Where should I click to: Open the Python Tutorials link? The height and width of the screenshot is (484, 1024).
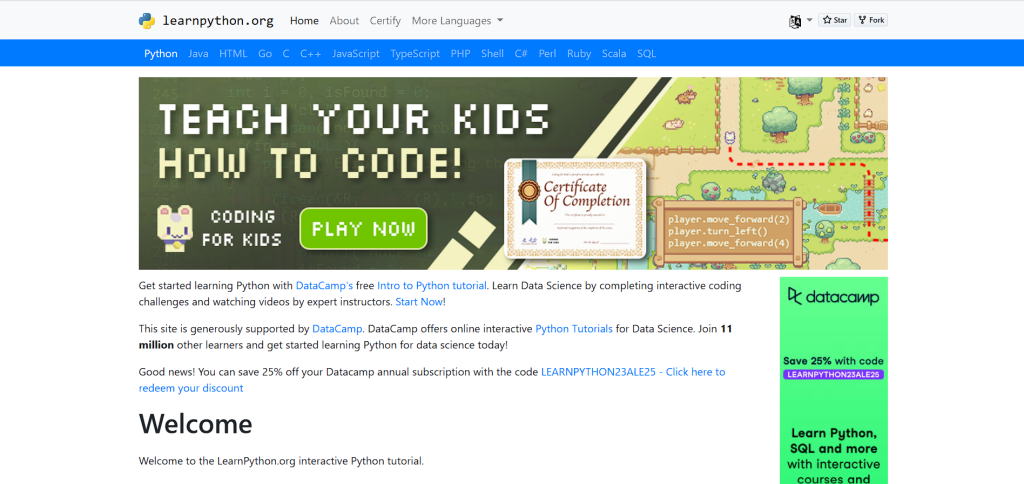[574, 329]
